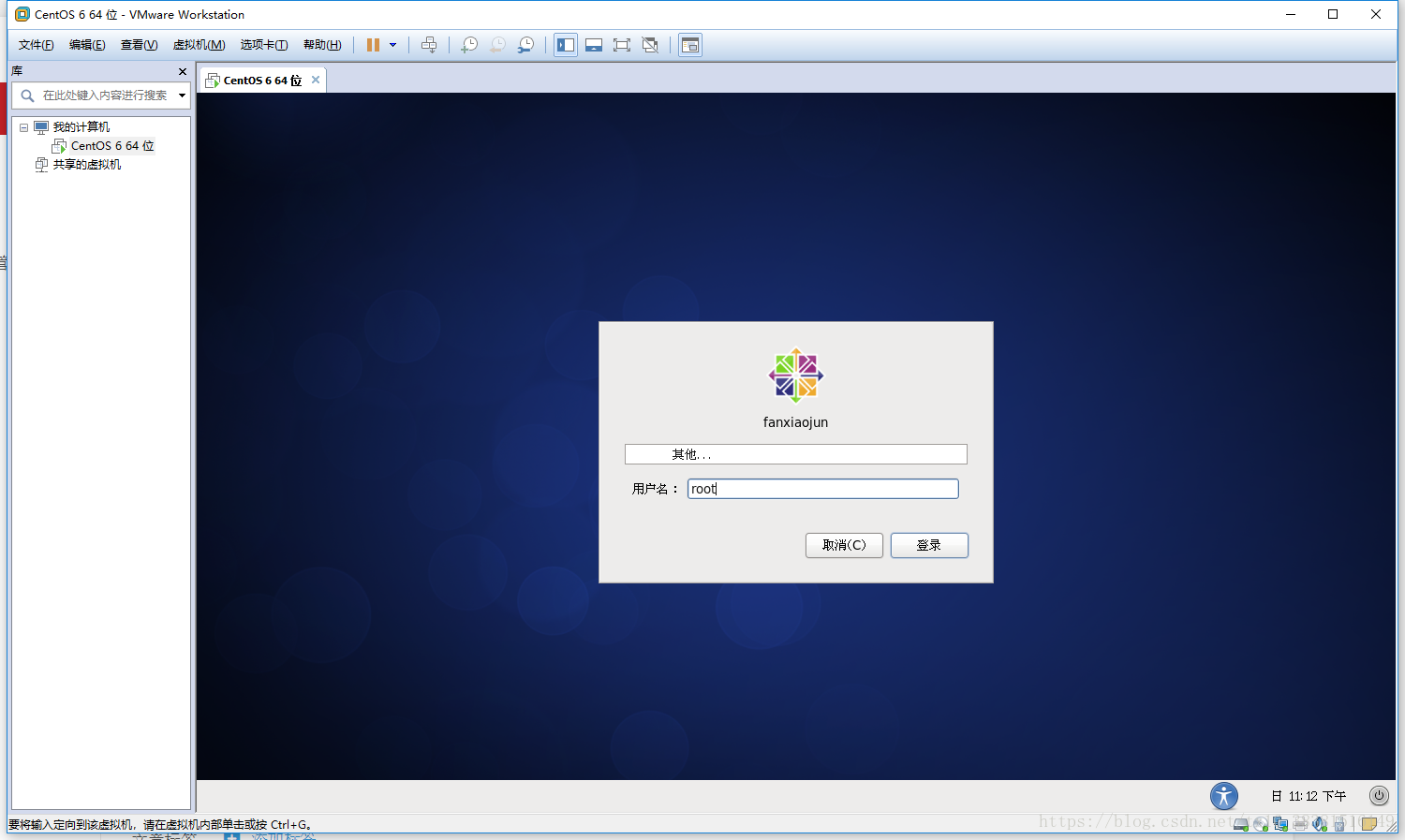This screenshot has width=1405, height=840.
Task: Open the 文件(F) menu
Action: (x=37, y=45)
